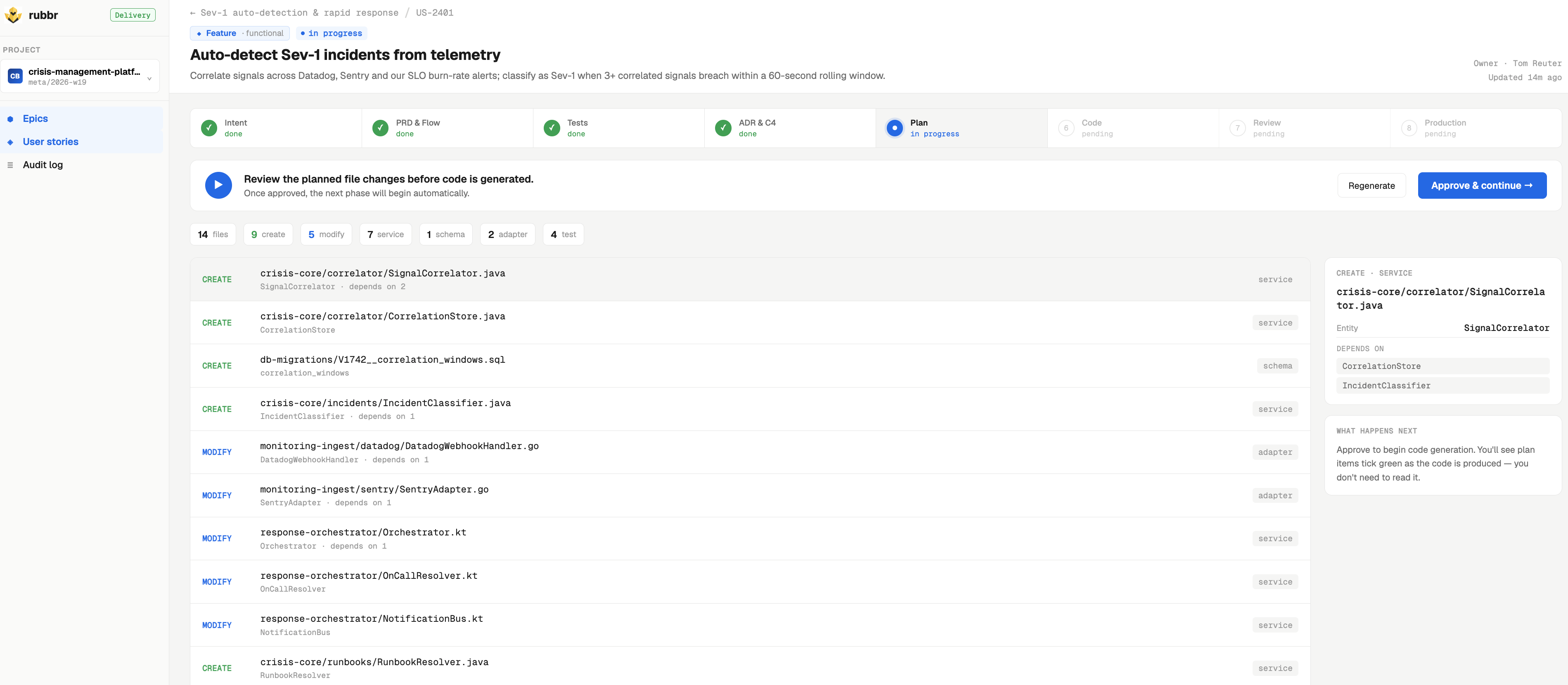Open the Epics section
Image resolution: width=1568 pixels, height=685 pixels.
click(82, 119)
